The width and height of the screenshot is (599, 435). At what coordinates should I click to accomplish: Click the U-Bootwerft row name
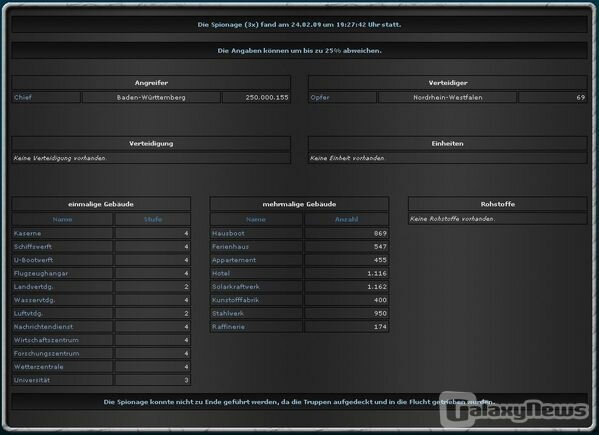click(33, 260)
